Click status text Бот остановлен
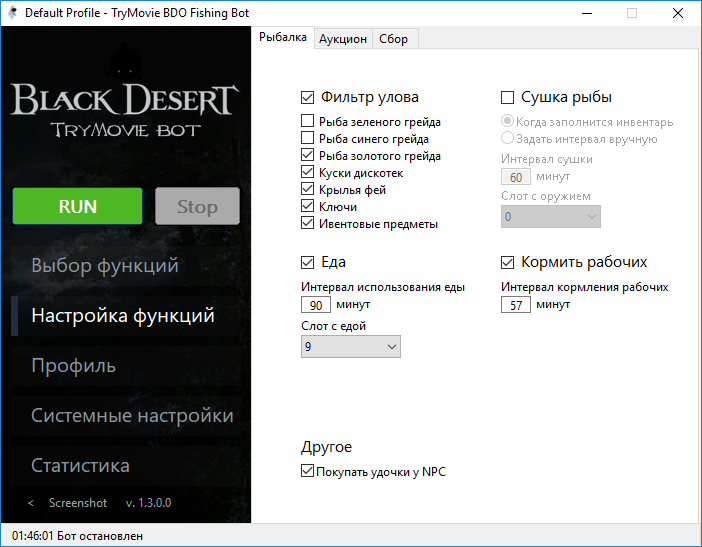The height and width of the screenshot is (547, 702). pyautogui.click(x=100, y=536)
